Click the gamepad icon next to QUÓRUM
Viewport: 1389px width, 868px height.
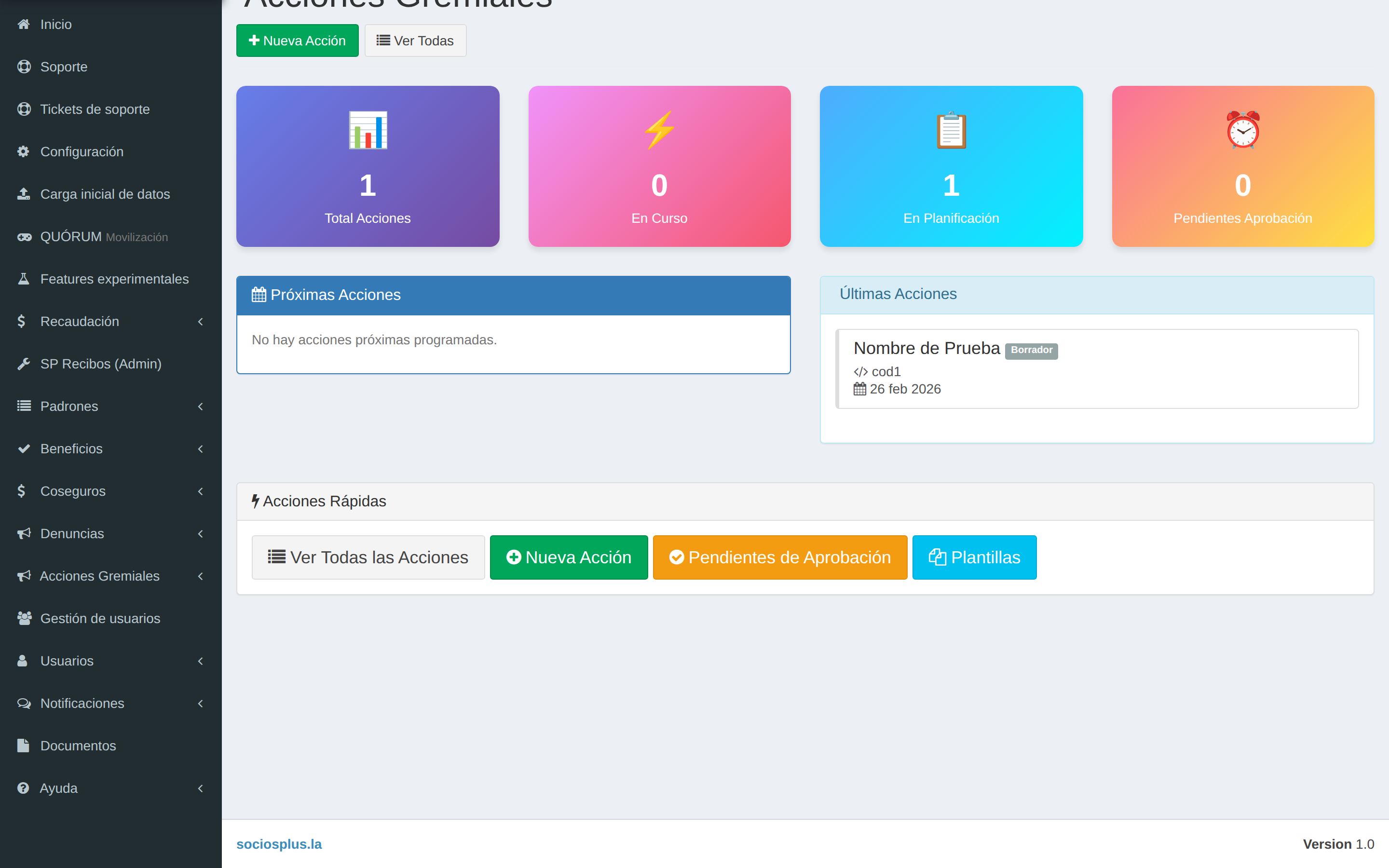coord(24,236)
